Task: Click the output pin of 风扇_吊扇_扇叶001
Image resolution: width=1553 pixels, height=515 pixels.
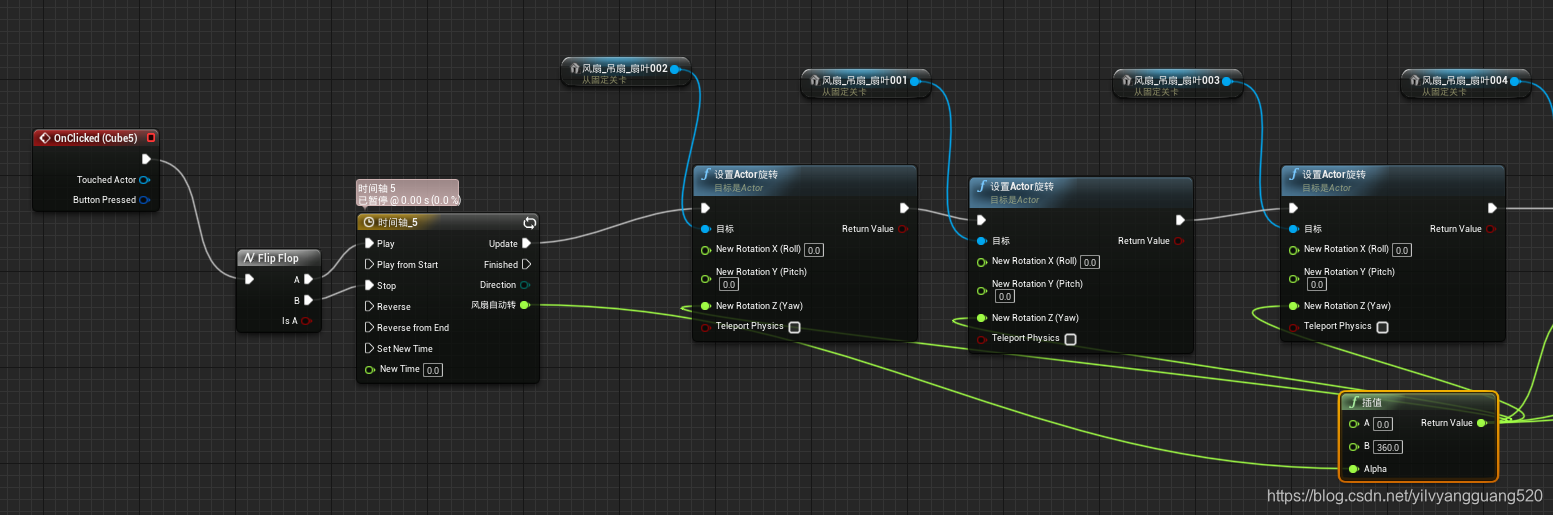Action: tap(915, 81)
